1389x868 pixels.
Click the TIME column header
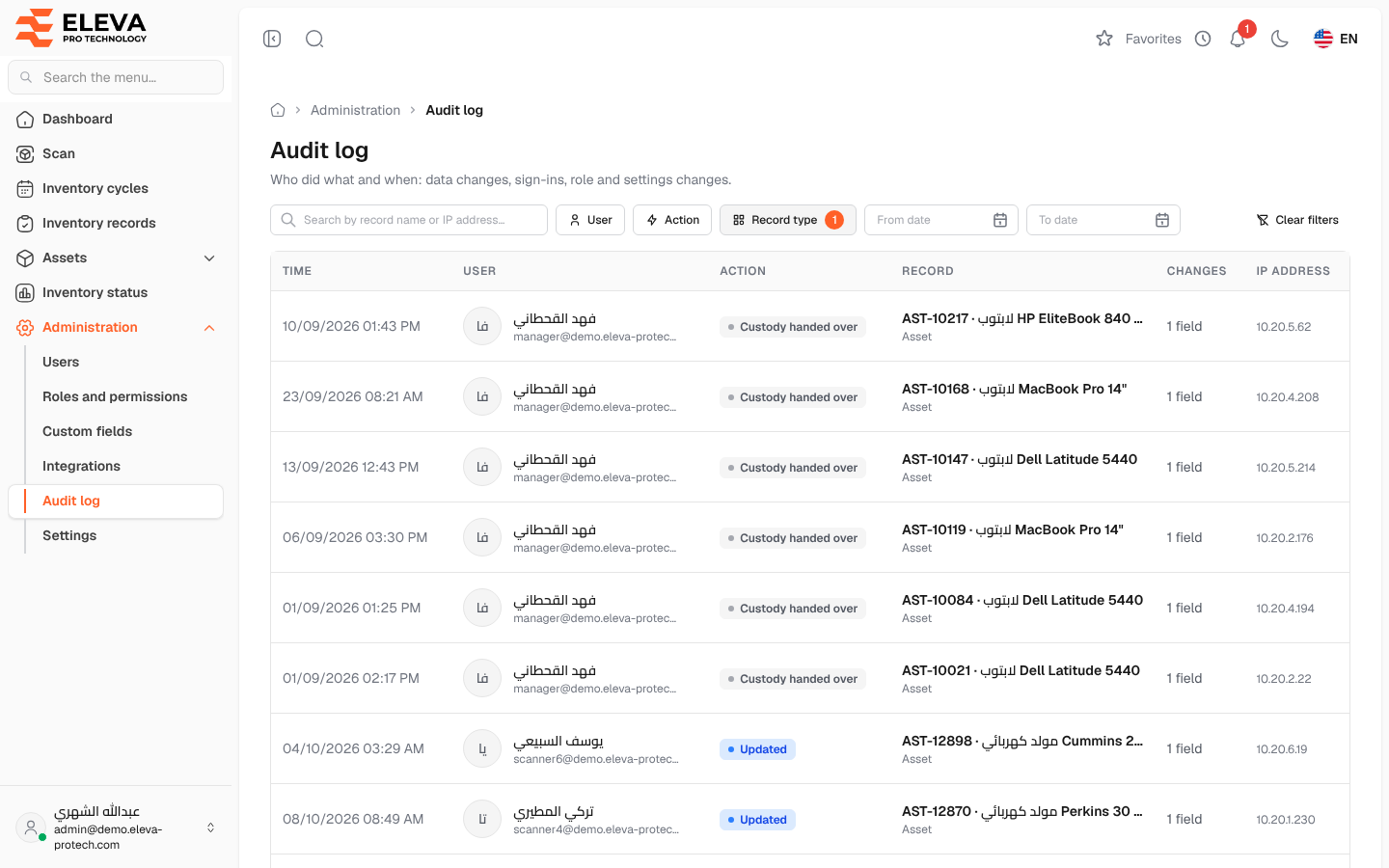297,271
